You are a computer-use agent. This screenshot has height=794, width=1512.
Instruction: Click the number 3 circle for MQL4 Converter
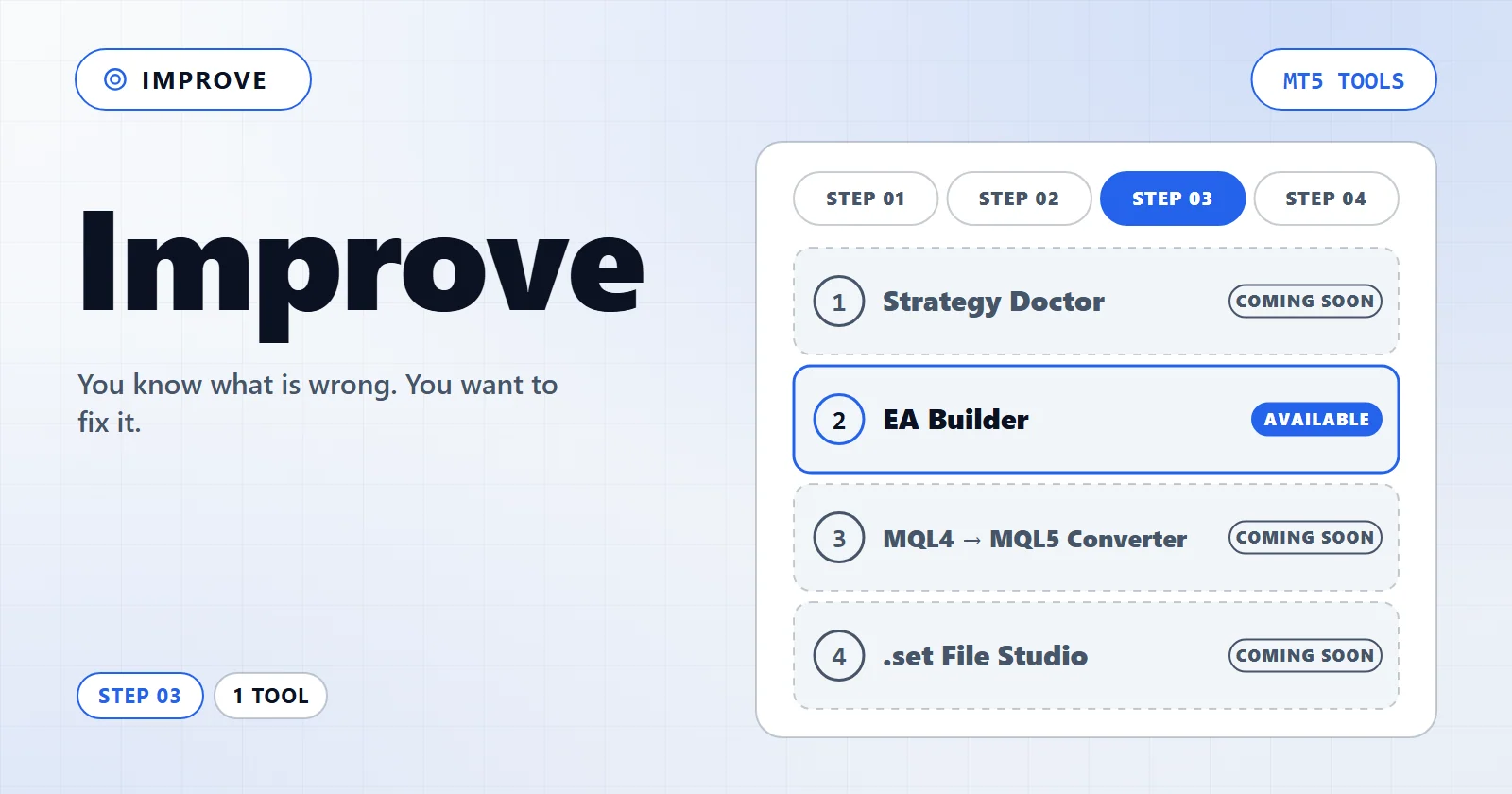click(x=839, y=538)
